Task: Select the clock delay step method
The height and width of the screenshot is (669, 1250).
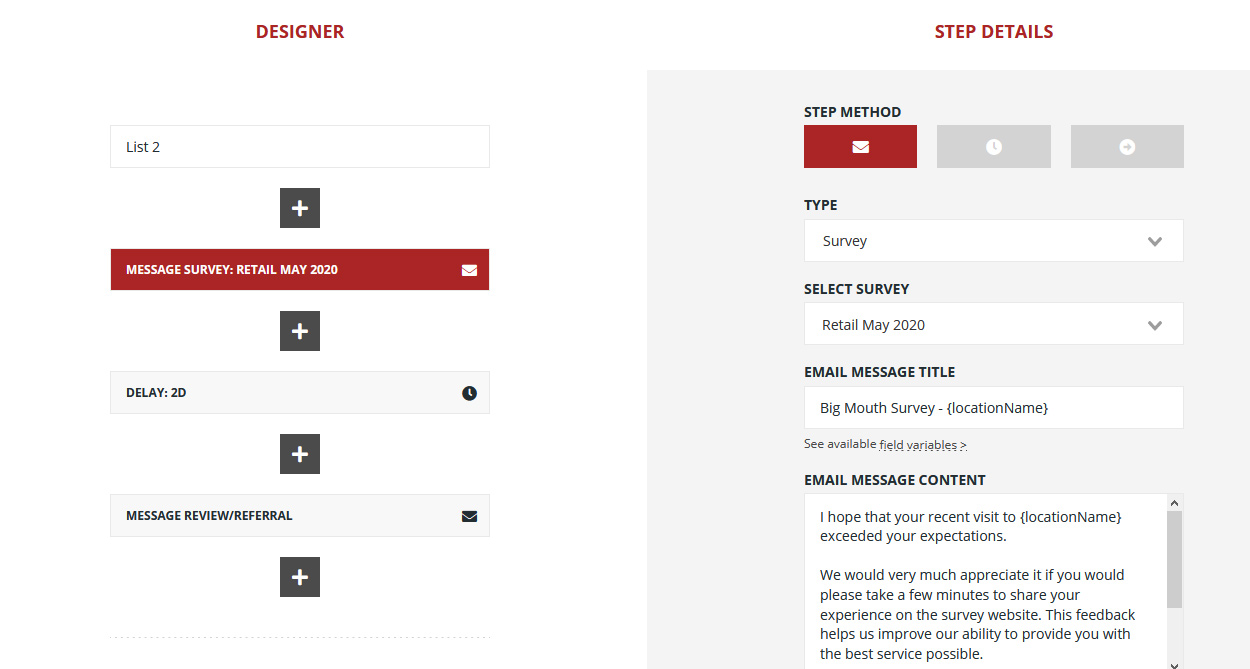Action: (x=993, y=147)
